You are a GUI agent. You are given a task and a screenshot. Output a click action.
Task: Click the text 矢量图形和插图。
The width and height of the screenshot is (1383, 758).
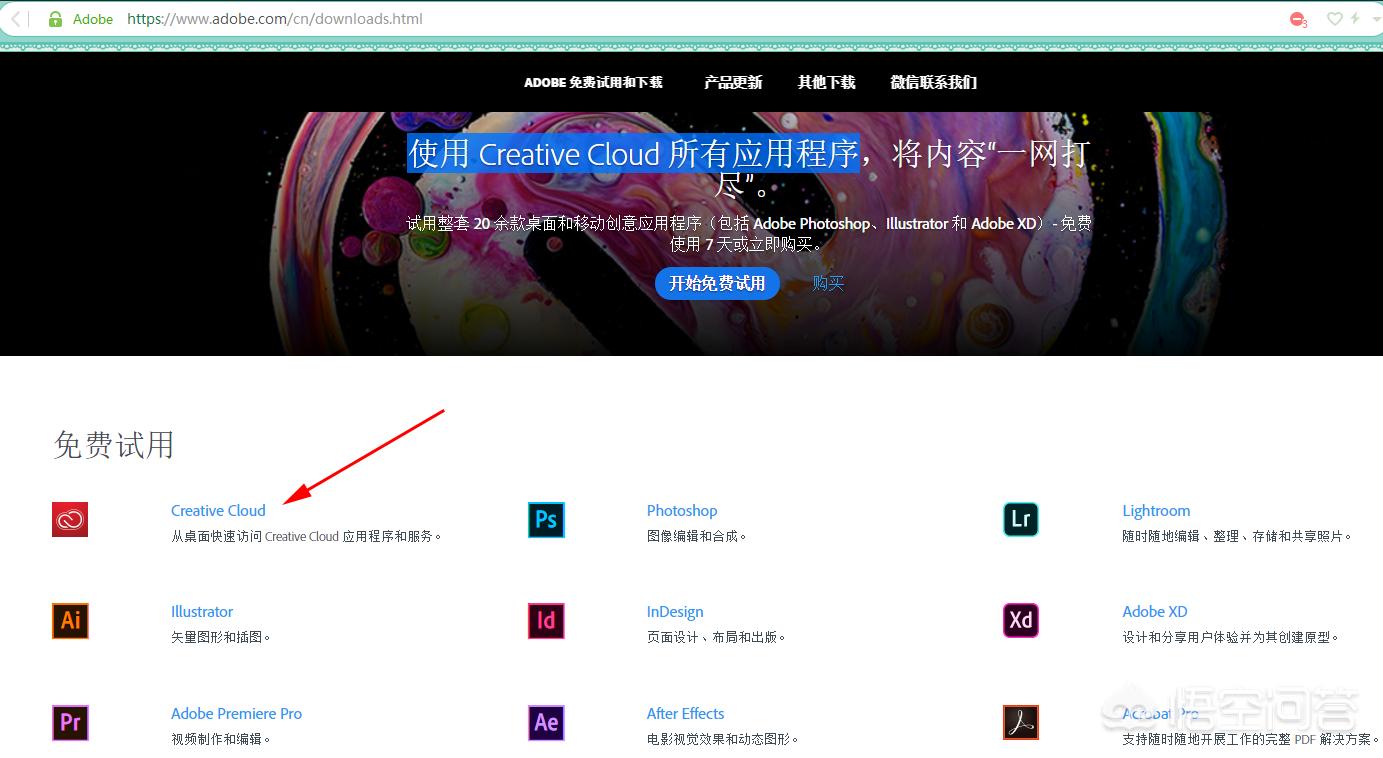click(221, 637)
